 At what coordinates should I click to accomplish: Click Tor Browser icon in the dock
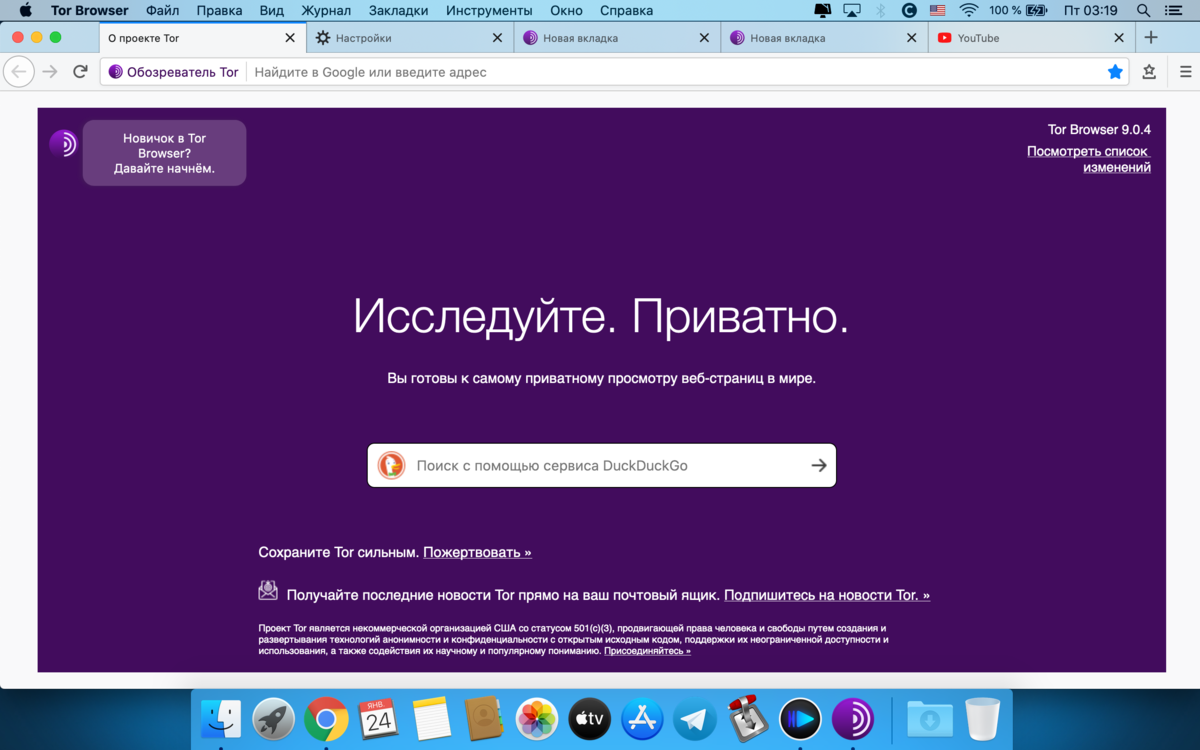pos(853,718)
